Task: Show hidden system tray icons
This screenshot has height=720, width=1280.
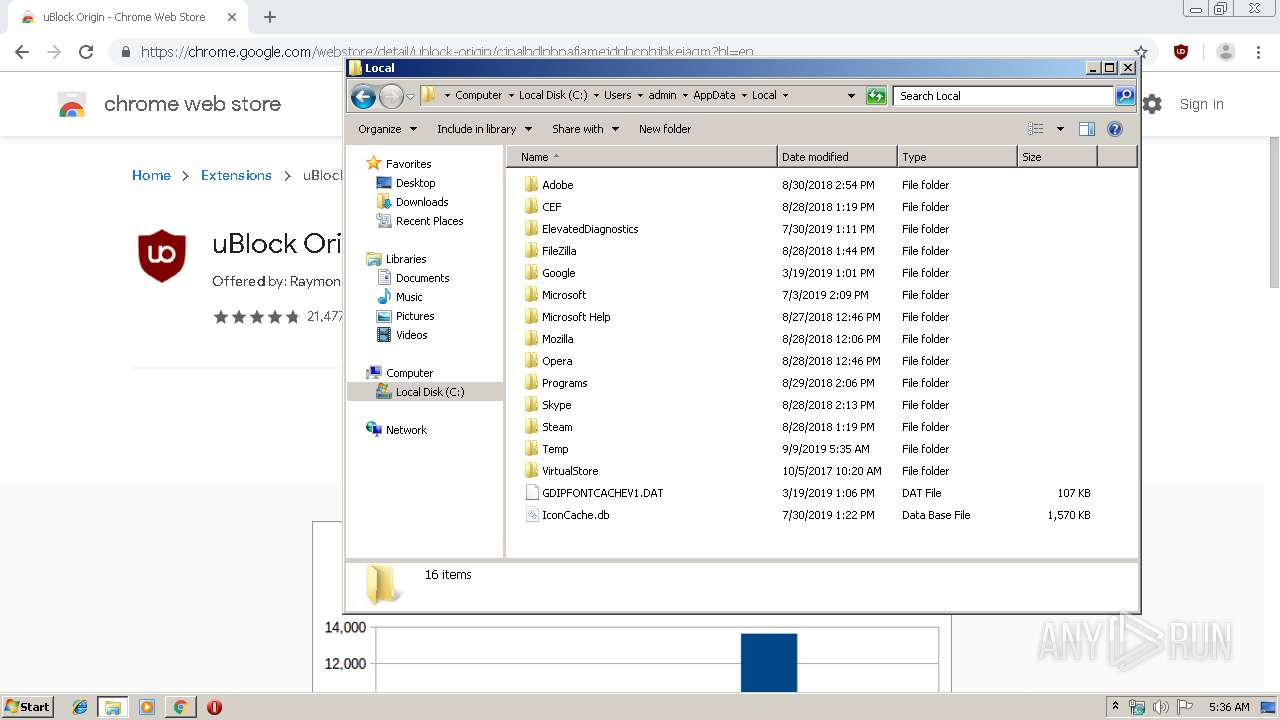Action: pyautogui.click(x=1115, y=707)
